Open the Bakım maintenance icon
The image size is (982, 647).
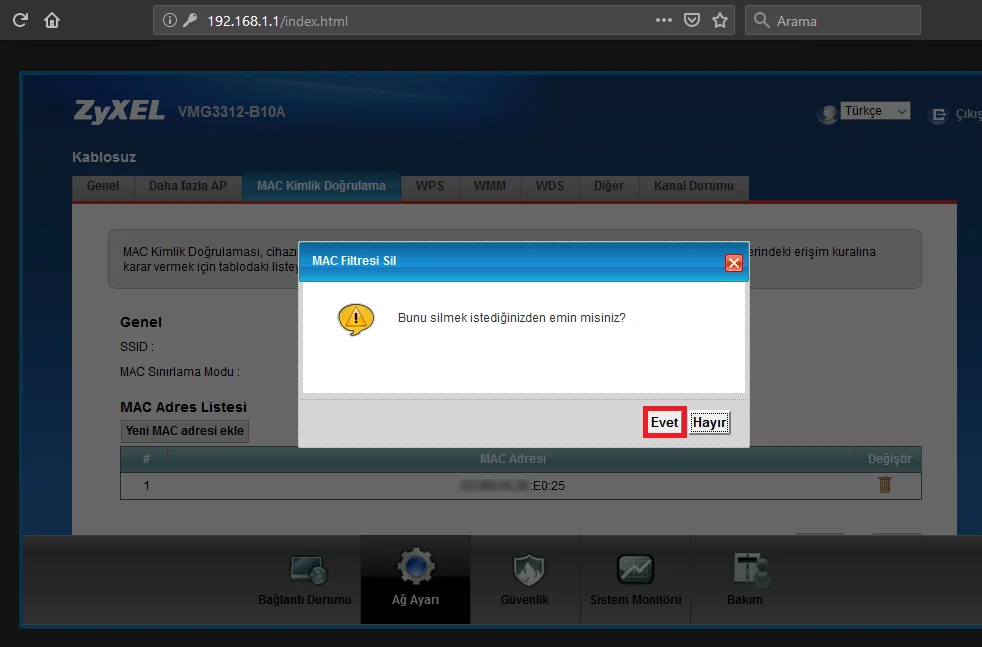[x=745, y=570]
